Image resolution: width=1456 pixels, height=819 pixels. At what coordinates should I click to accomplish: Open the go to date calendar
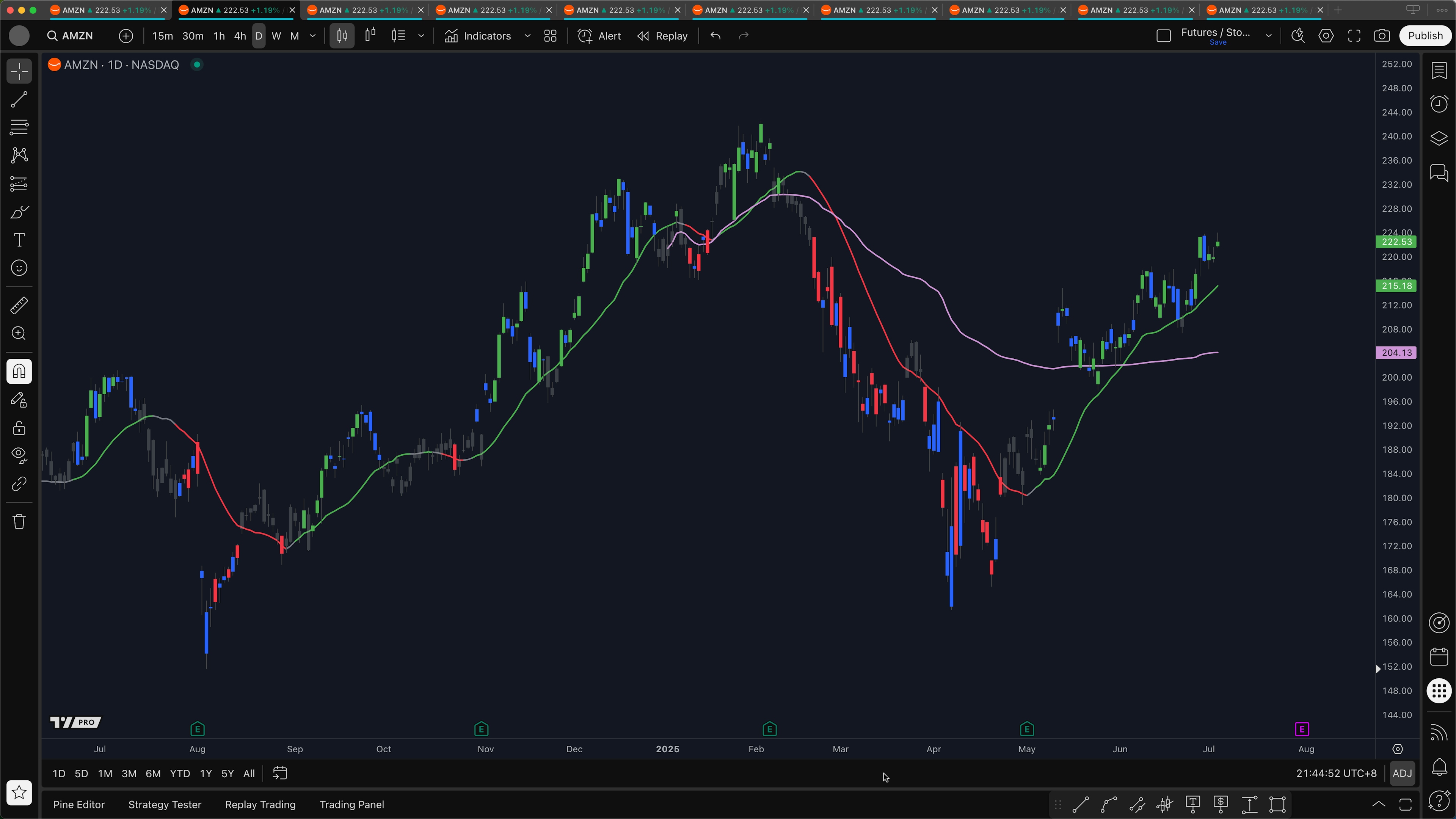(280, 773)
